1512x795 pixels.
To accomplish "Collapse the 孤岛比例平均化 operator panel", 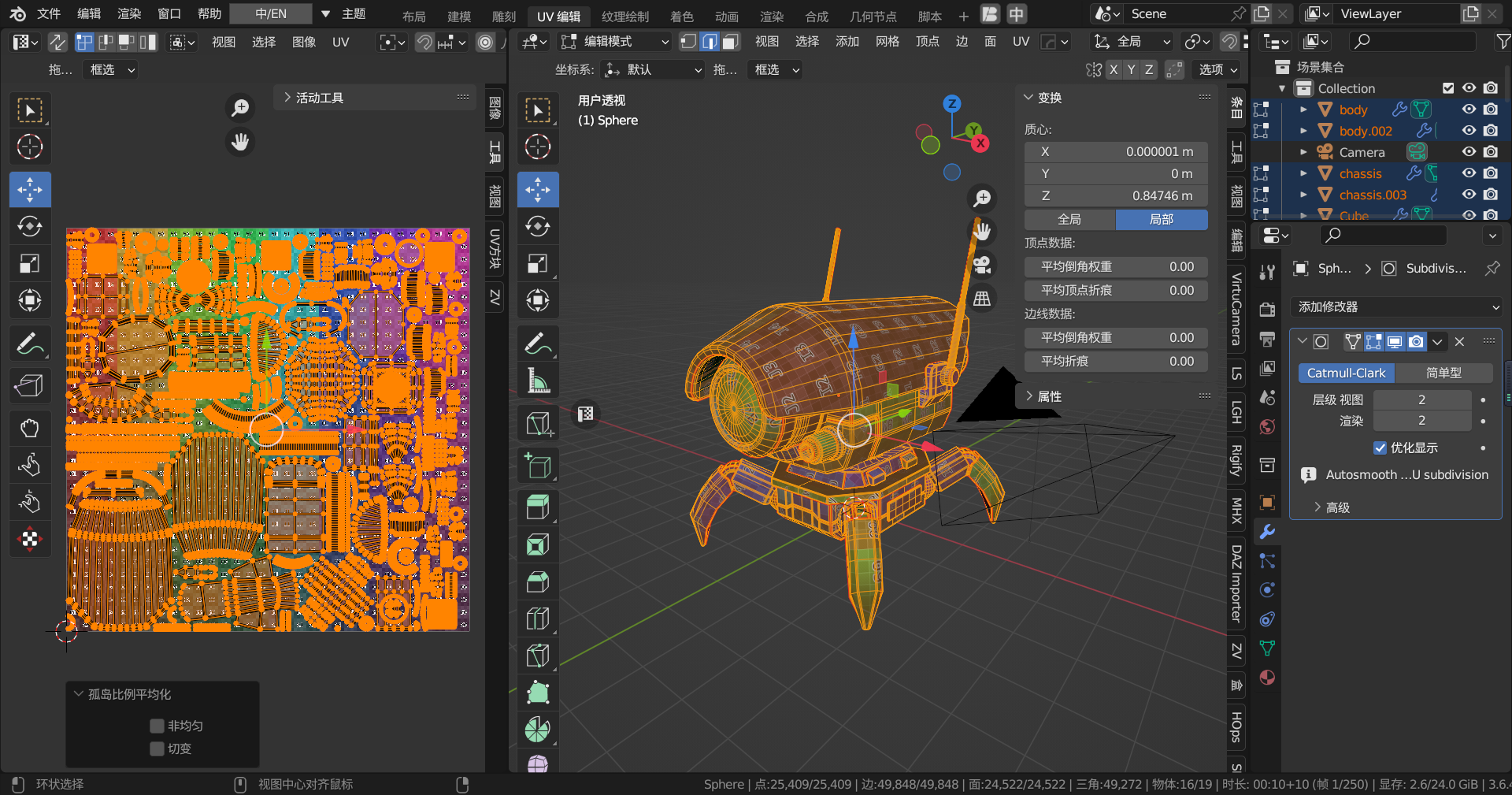I will click(78, 694).
